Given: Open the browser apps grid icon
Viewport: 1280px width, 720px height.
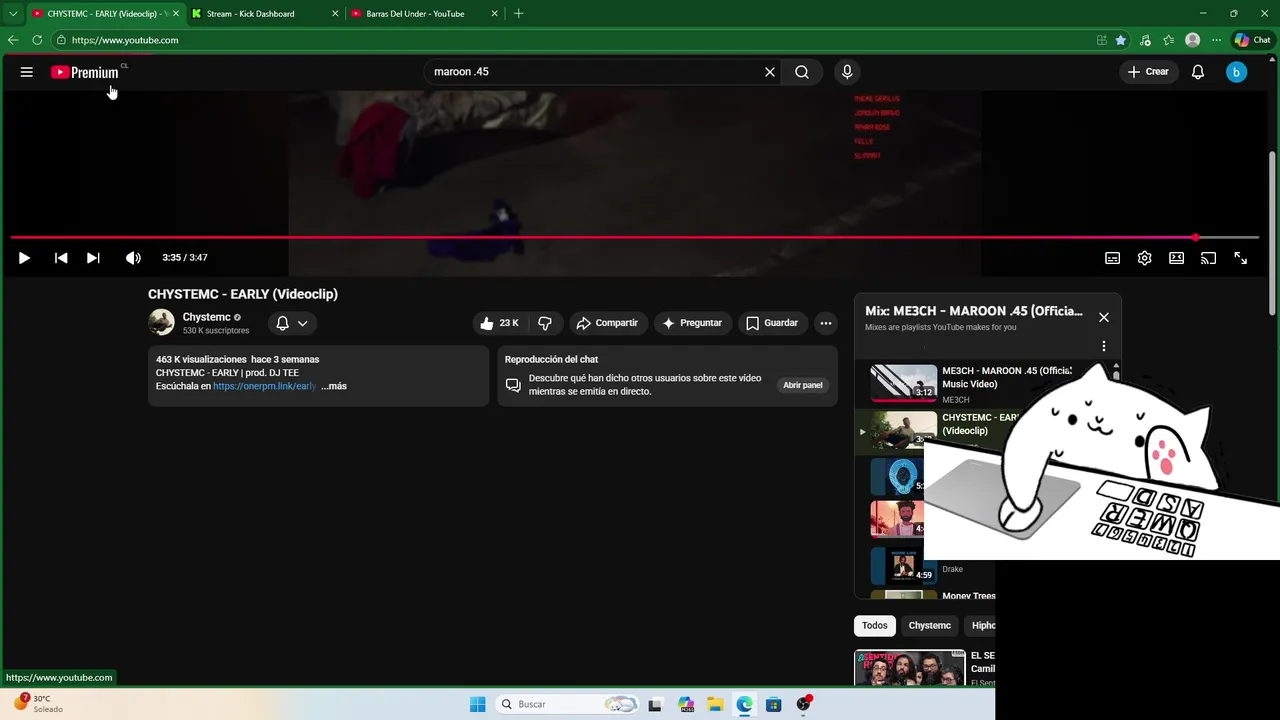Looking at the screenshot, I should [x=1101, y=40].
